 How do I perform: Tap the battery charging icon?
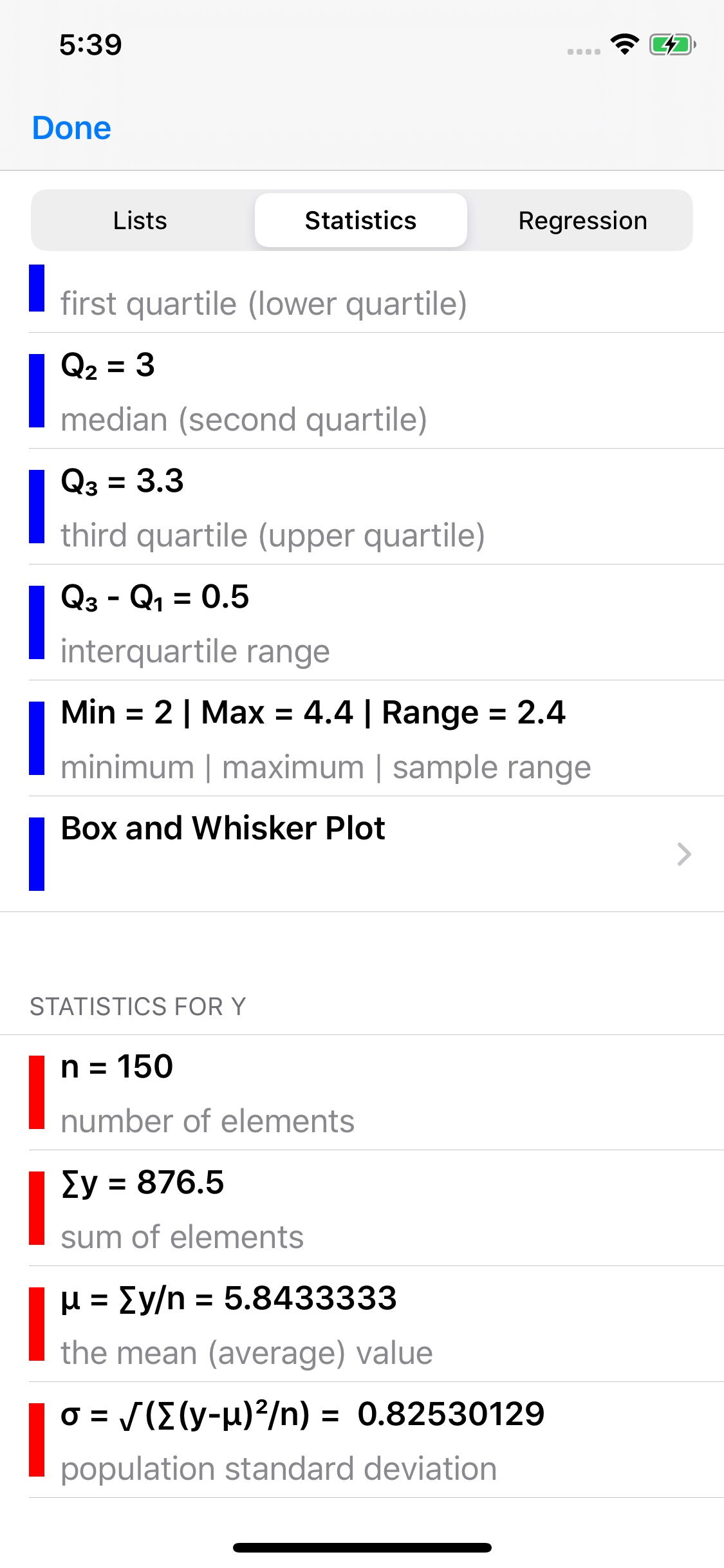672,45
